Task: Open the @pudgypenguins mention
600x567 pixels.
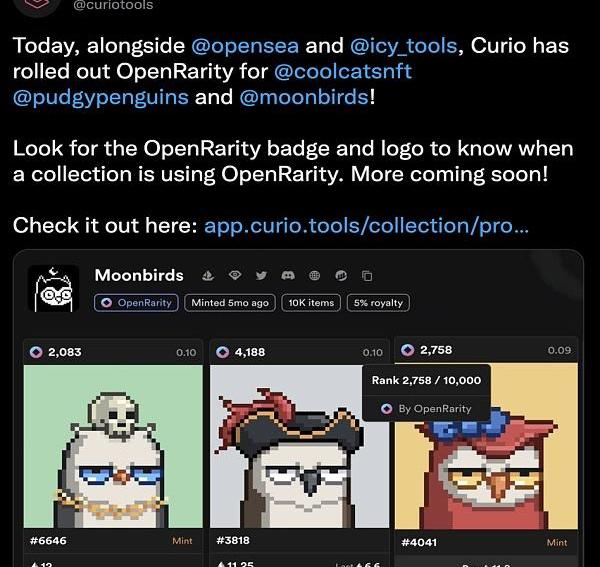Action: coord(101,97)
